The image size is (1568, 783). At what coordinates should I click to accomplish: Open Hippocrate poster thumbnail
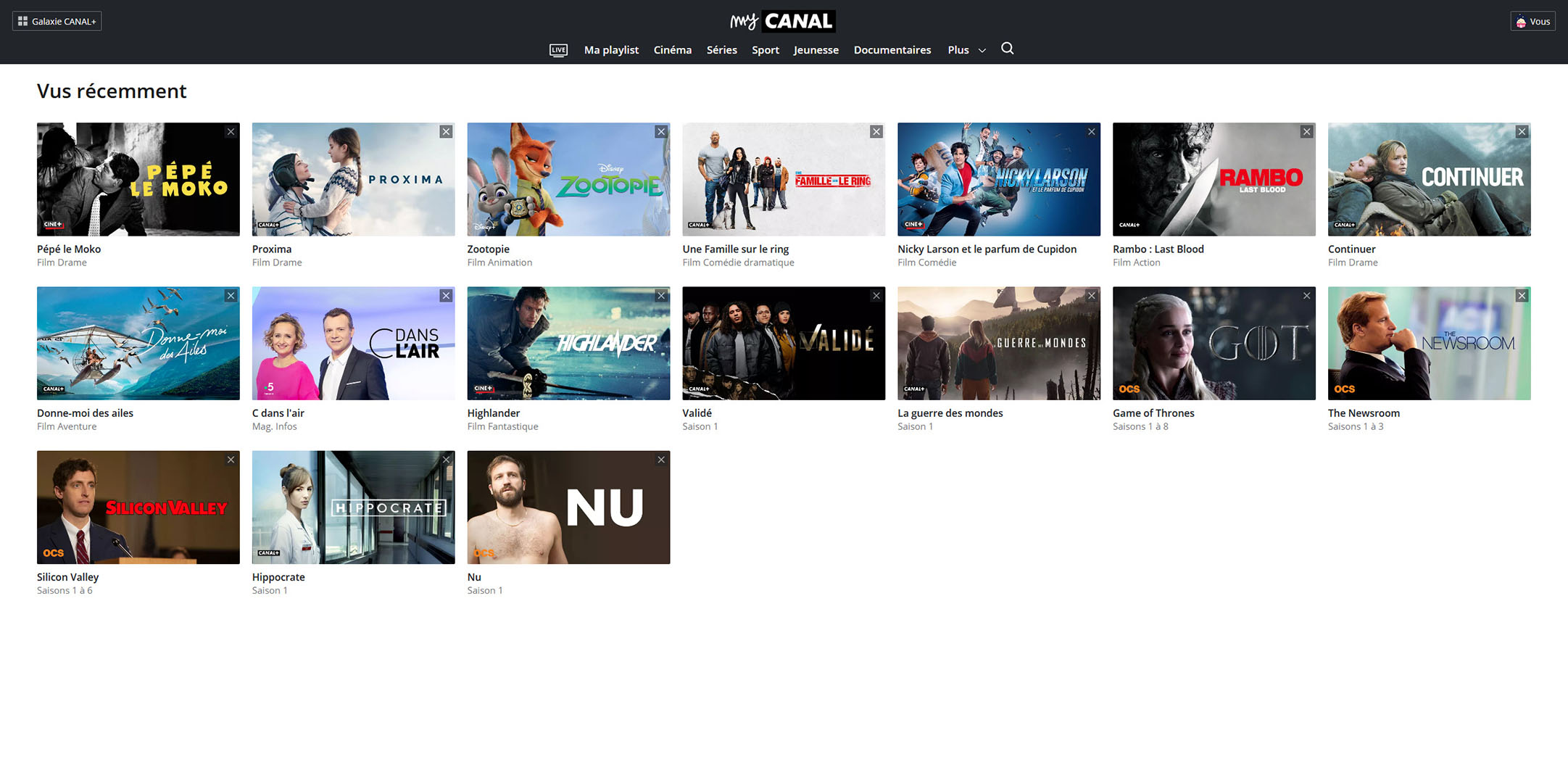click(x=354, y=507)
